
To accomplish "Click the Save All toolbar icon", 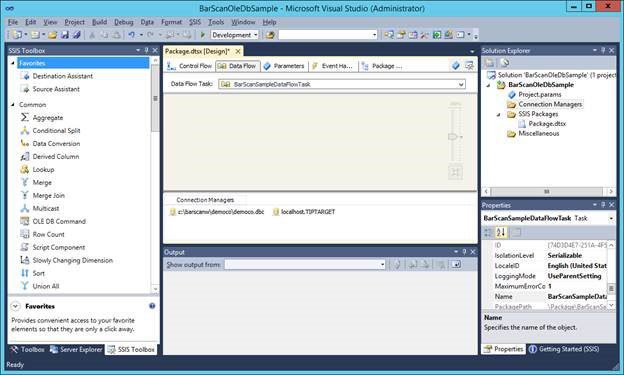I will pyautogui.click(x=76, y=35).
